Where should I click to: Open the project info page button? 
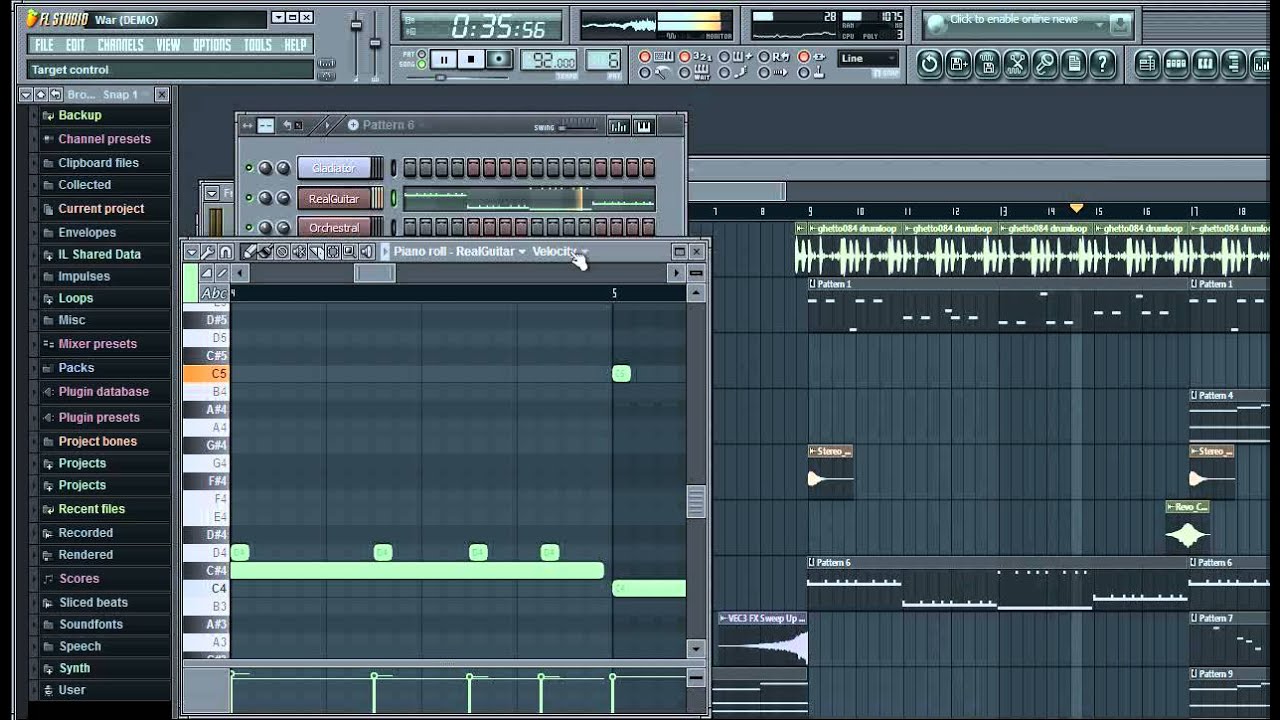point(1074,64)
